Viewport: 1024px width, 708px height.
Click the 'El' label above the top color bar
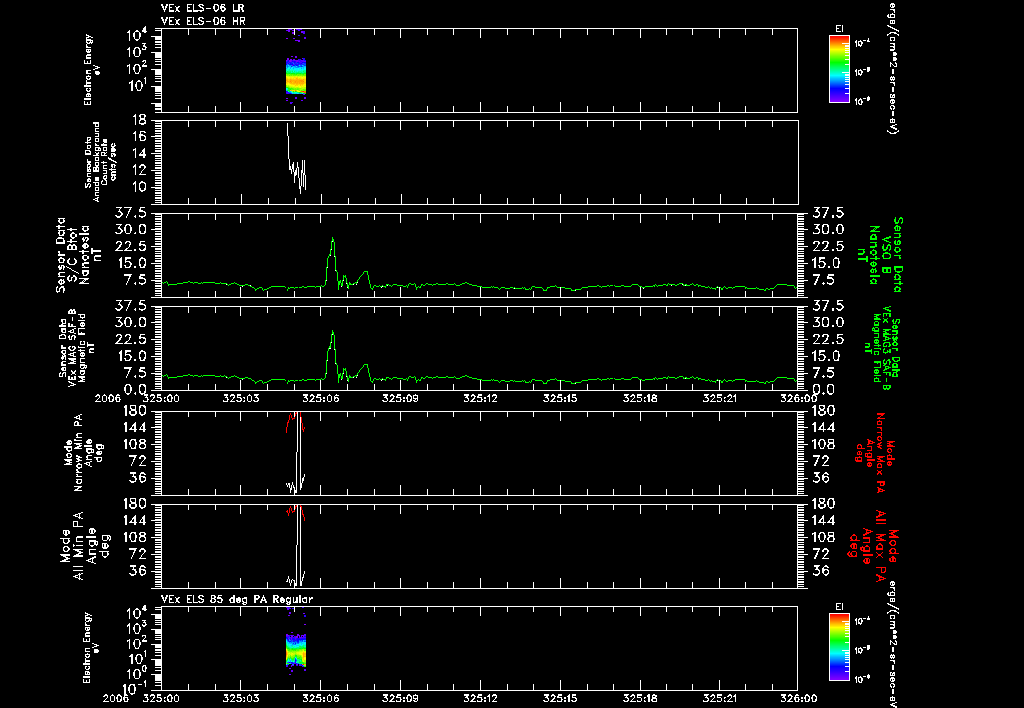point(839,28)
